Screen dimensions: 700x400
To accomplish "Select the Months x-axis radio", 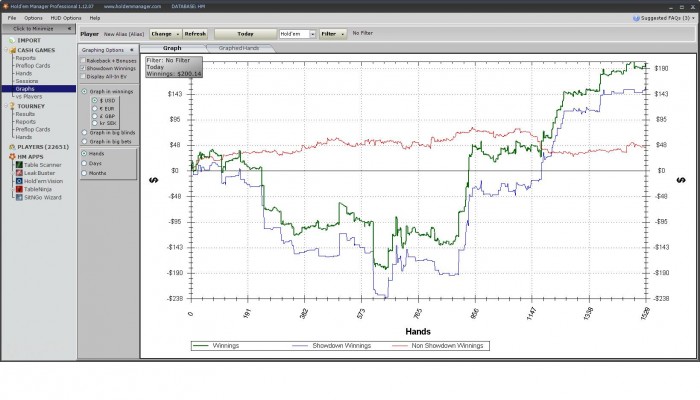I will click(x=84, y=173).
